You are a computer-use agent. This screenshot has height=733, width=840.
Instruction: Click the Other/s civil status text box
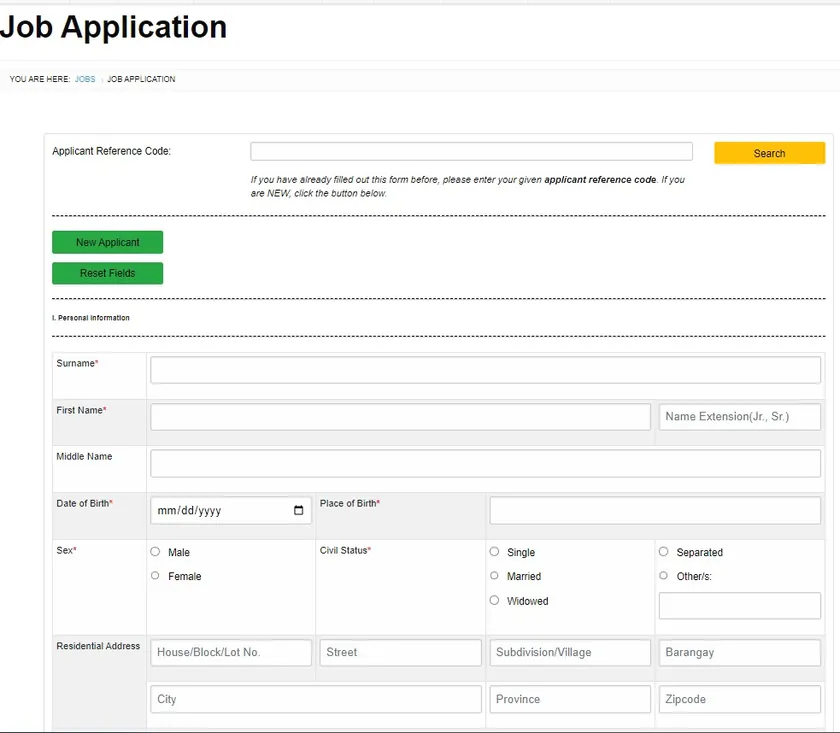pyautogui.click(x=740, y=605)
